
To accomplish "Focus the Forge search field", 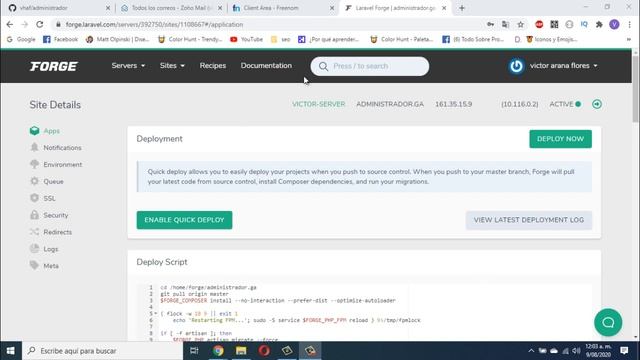I will 370,66.
